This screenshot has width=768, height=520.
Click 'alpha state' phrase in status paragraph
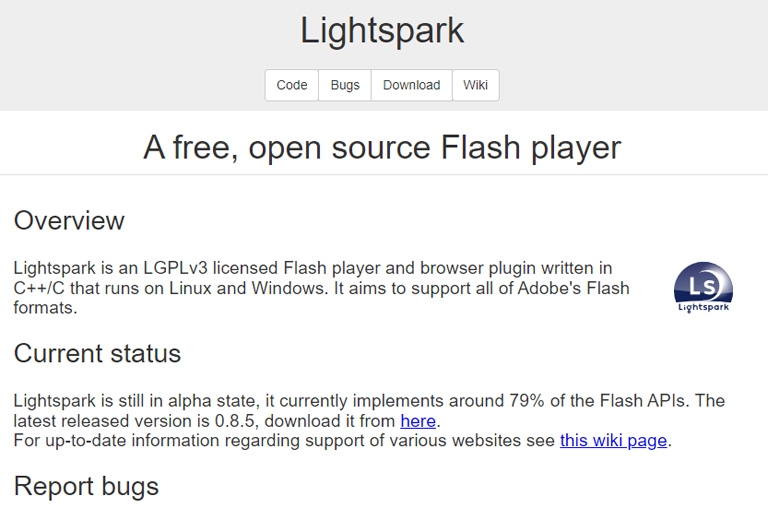coord(212,401)
